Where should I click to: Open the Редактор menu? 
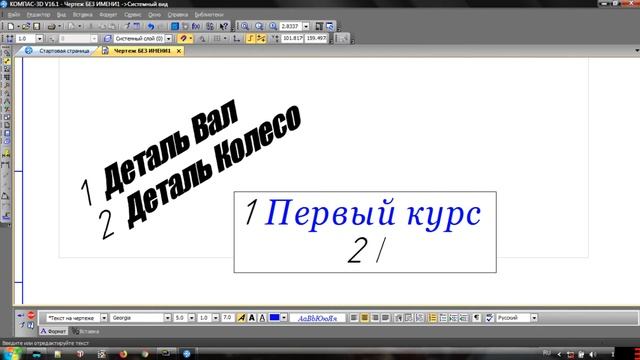[38, 15]
